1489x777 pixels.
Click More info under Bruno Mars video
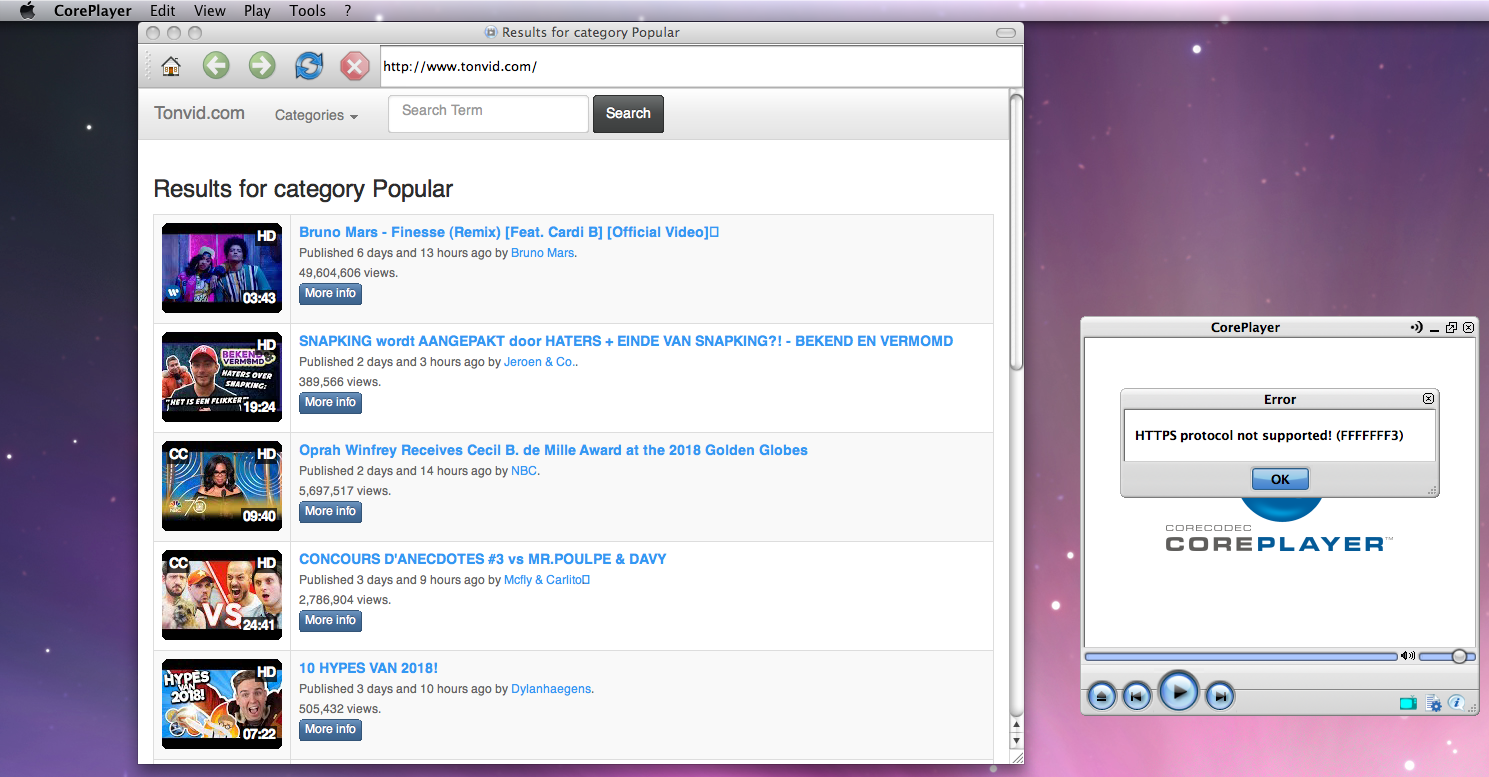pyautogui.click(x=330, y=294)
